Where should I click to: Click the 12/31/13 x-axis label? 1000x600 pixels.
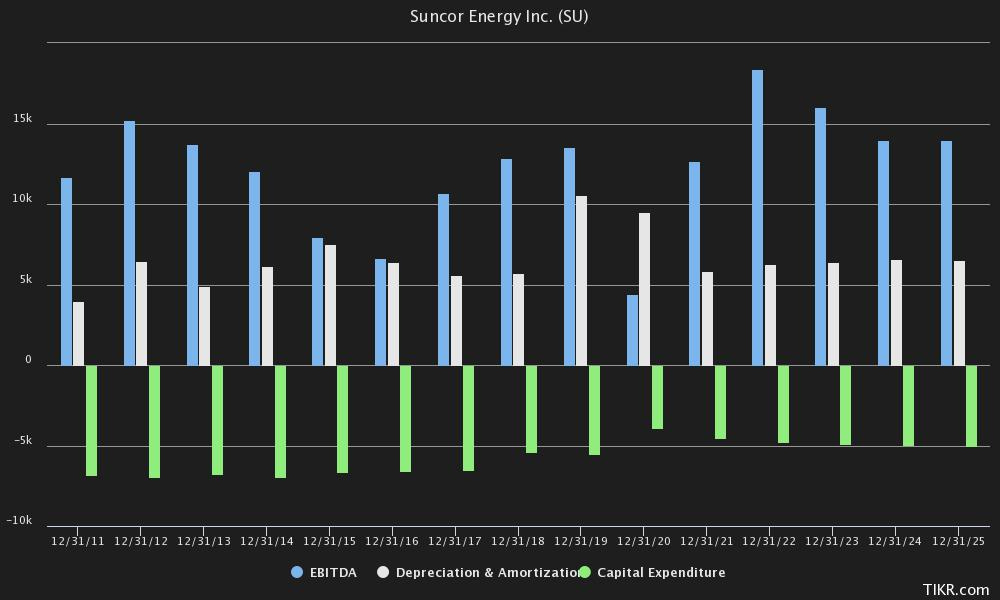(203, 541)
